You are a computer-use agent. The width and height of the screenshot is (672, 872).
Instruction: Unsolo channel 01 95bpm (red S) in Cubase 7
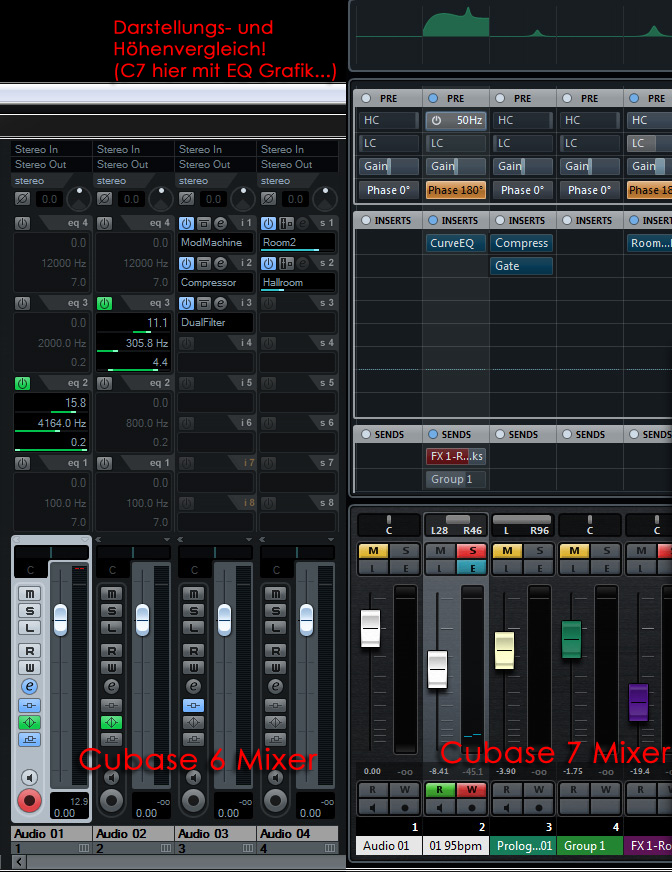tap(472, 551)
